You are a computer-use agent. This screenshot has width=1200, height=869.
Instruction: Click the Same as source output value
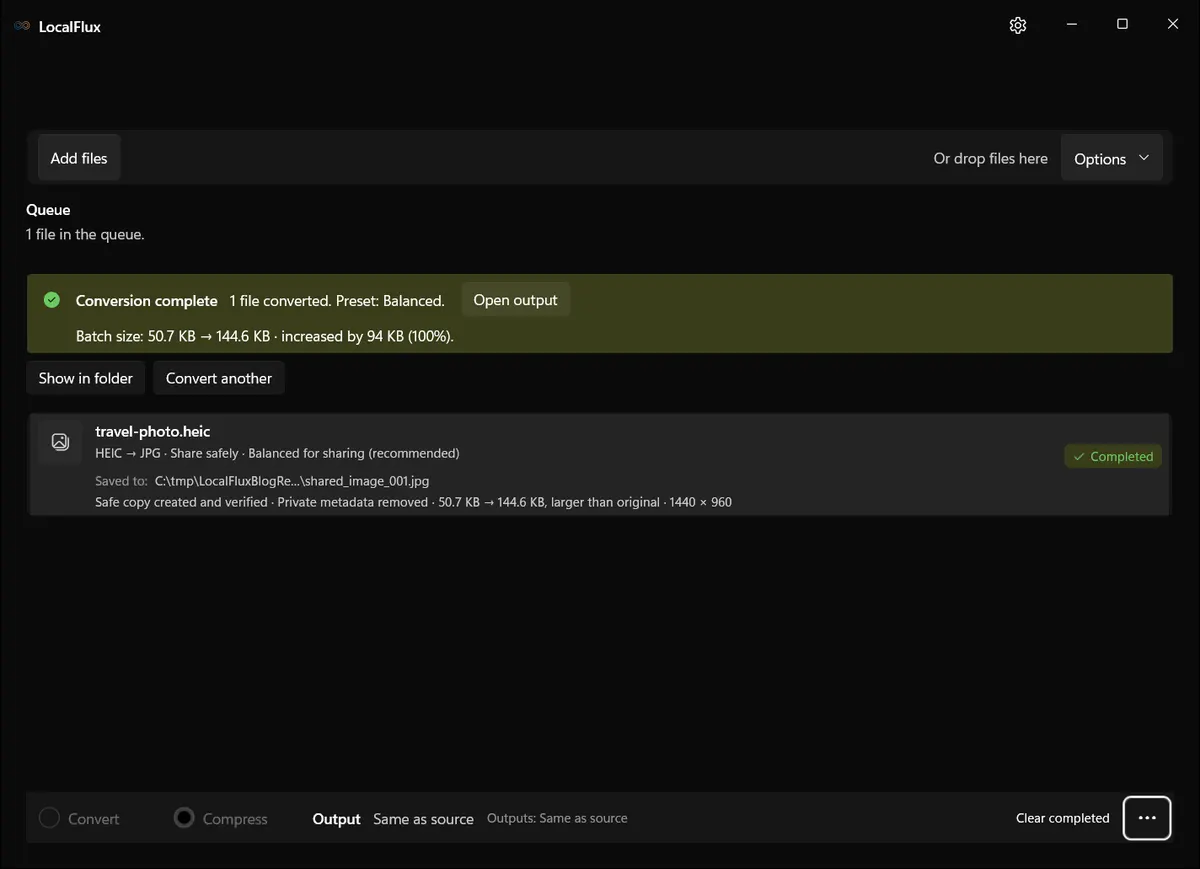tap(423, 819)
